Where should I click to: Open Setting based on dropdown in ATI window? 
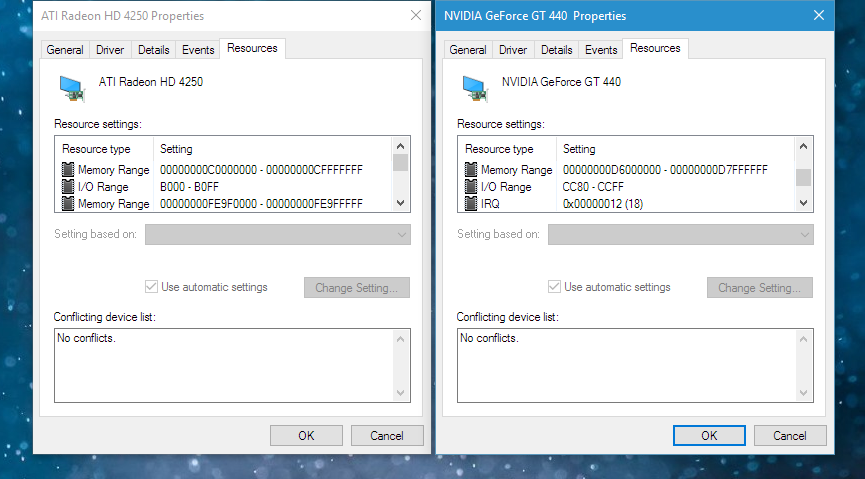(x=277, y=235)
